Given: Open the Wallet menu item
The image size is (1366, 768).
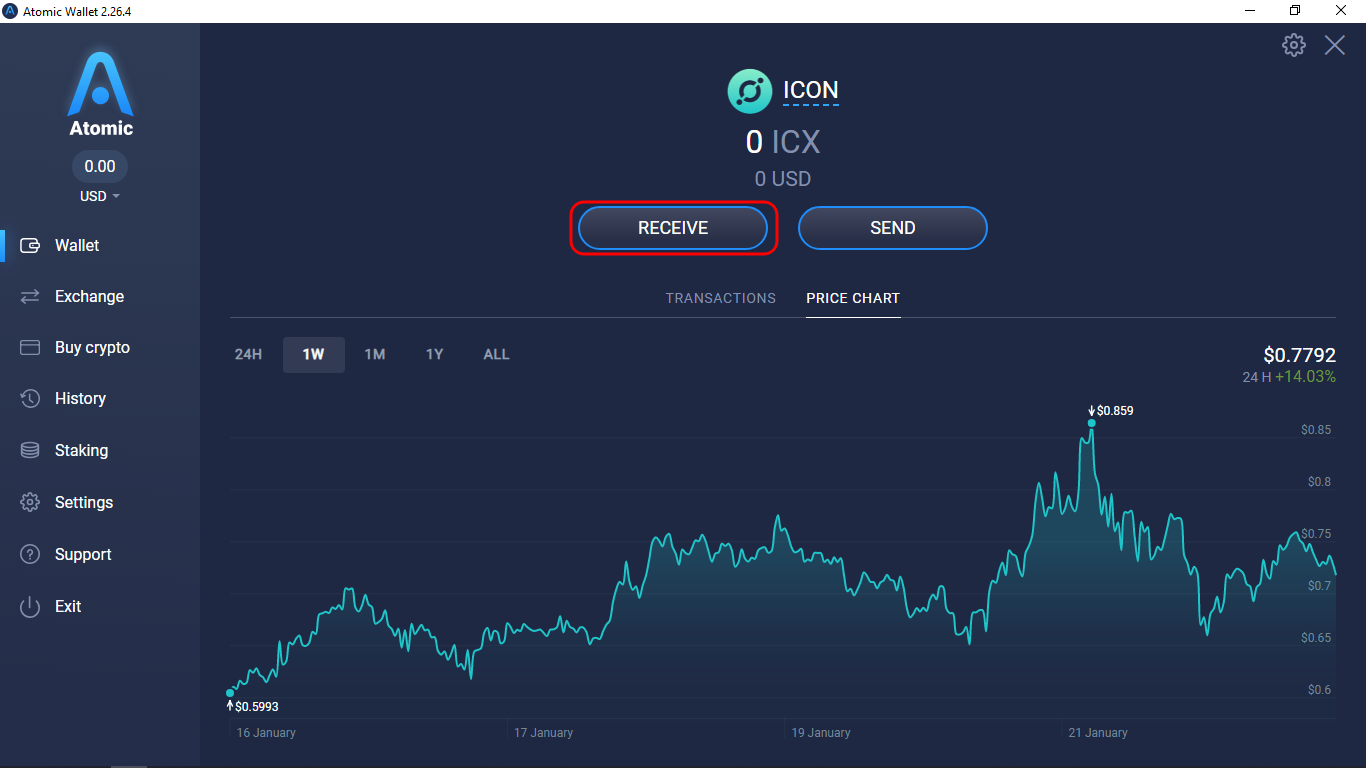Looking at the screenshot, I should (x=77, y=245).
